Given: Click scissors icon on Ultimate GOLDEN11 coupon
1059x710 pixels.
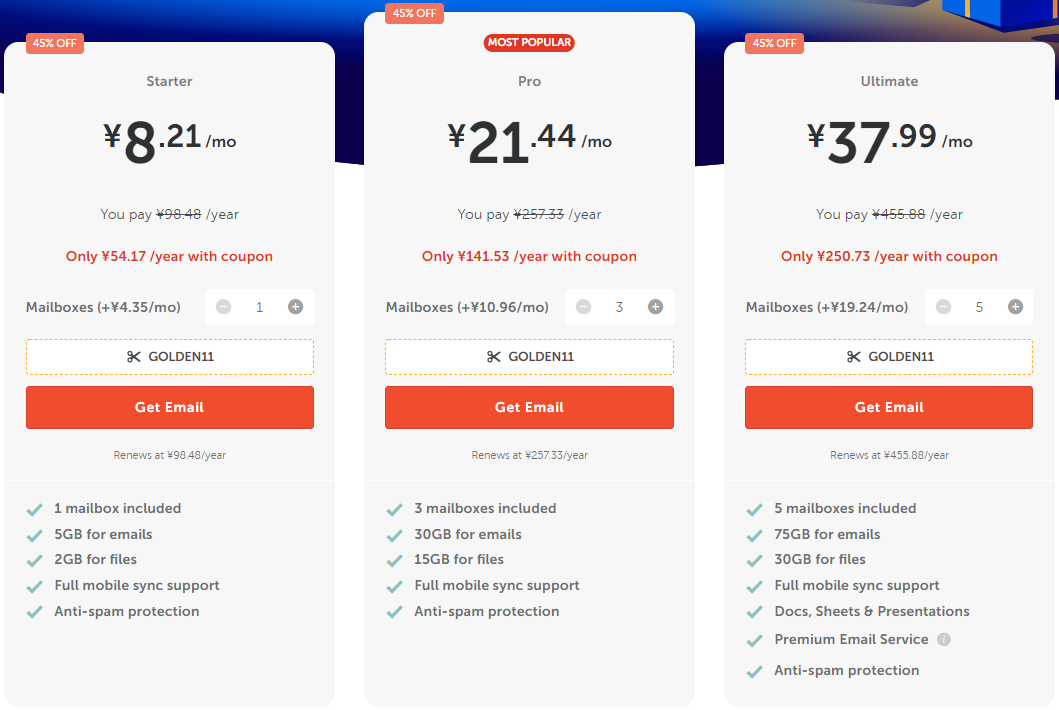Looking at the screenshot, I should coord(854,357).
